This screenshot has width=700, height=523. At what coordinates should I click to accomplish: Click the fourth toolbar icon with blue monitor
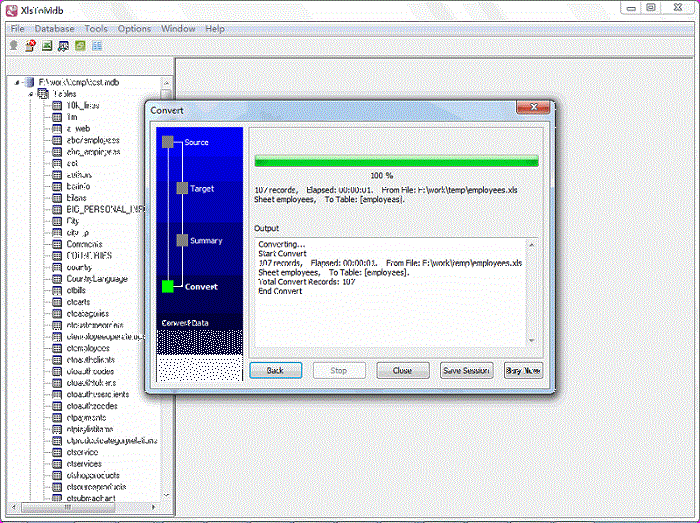pos(63,45)
